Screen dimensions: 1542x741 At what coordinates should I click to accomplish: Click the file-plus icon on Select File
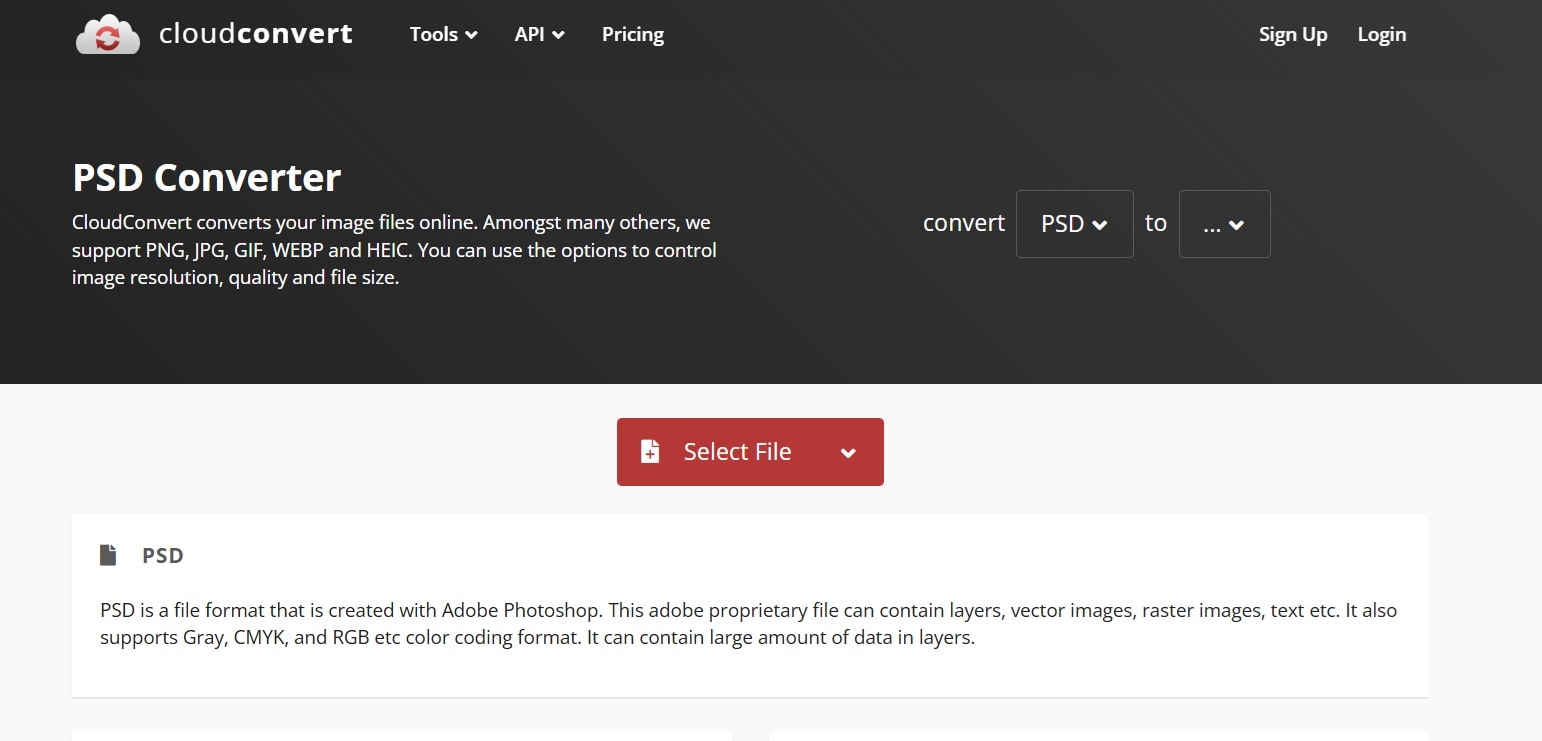point(650,452)
